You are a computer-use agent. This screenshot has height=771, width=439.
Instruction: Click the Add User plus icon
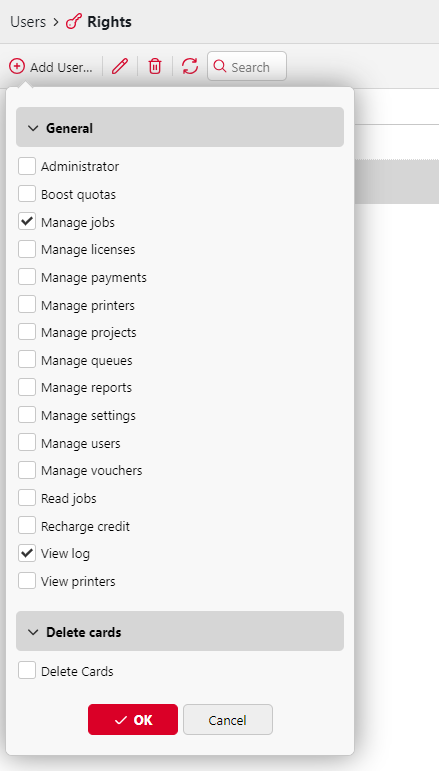point(17,66)
